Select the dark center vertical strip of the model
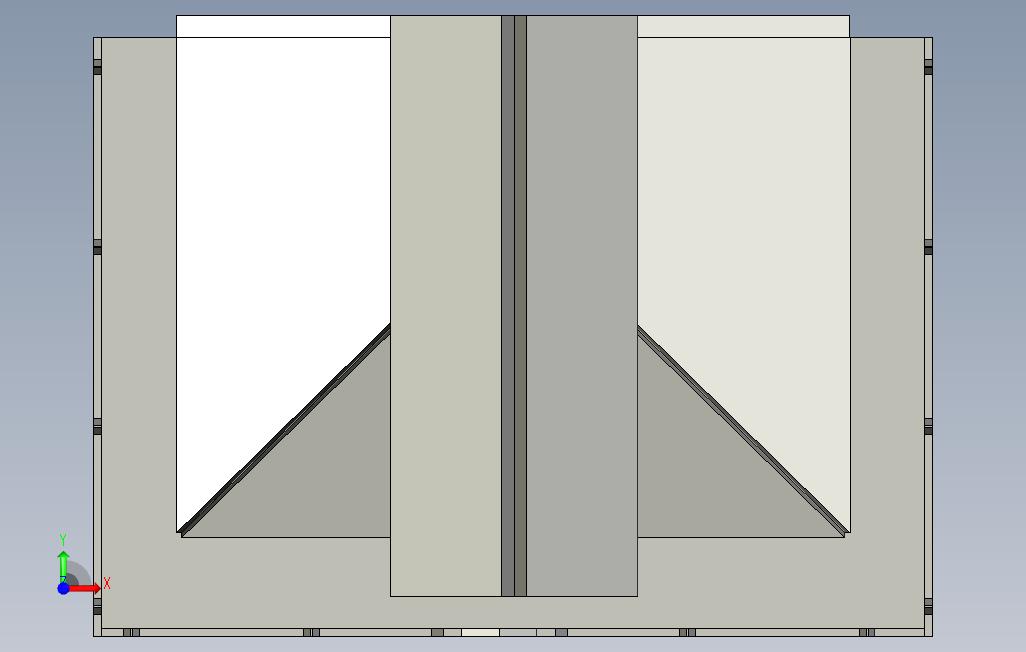Screen dimensions: 1026x652 514,306
